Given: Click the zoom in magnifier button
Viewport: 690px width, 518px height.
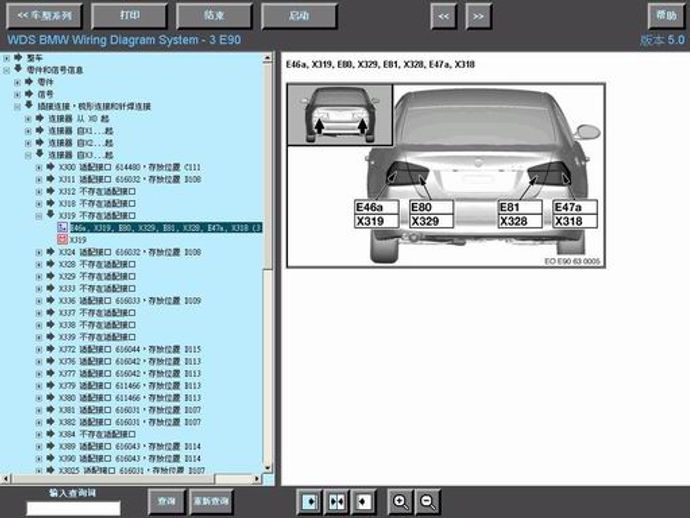Looking at the screenshot, I should (400, 501).
